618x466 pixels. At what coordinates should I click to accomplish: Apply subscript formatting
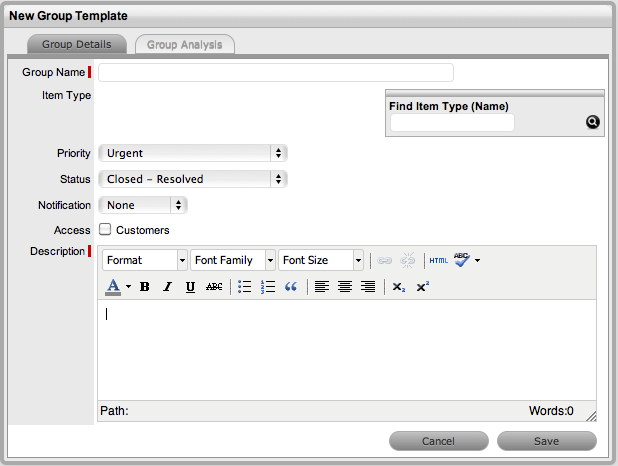pos(398,287)
